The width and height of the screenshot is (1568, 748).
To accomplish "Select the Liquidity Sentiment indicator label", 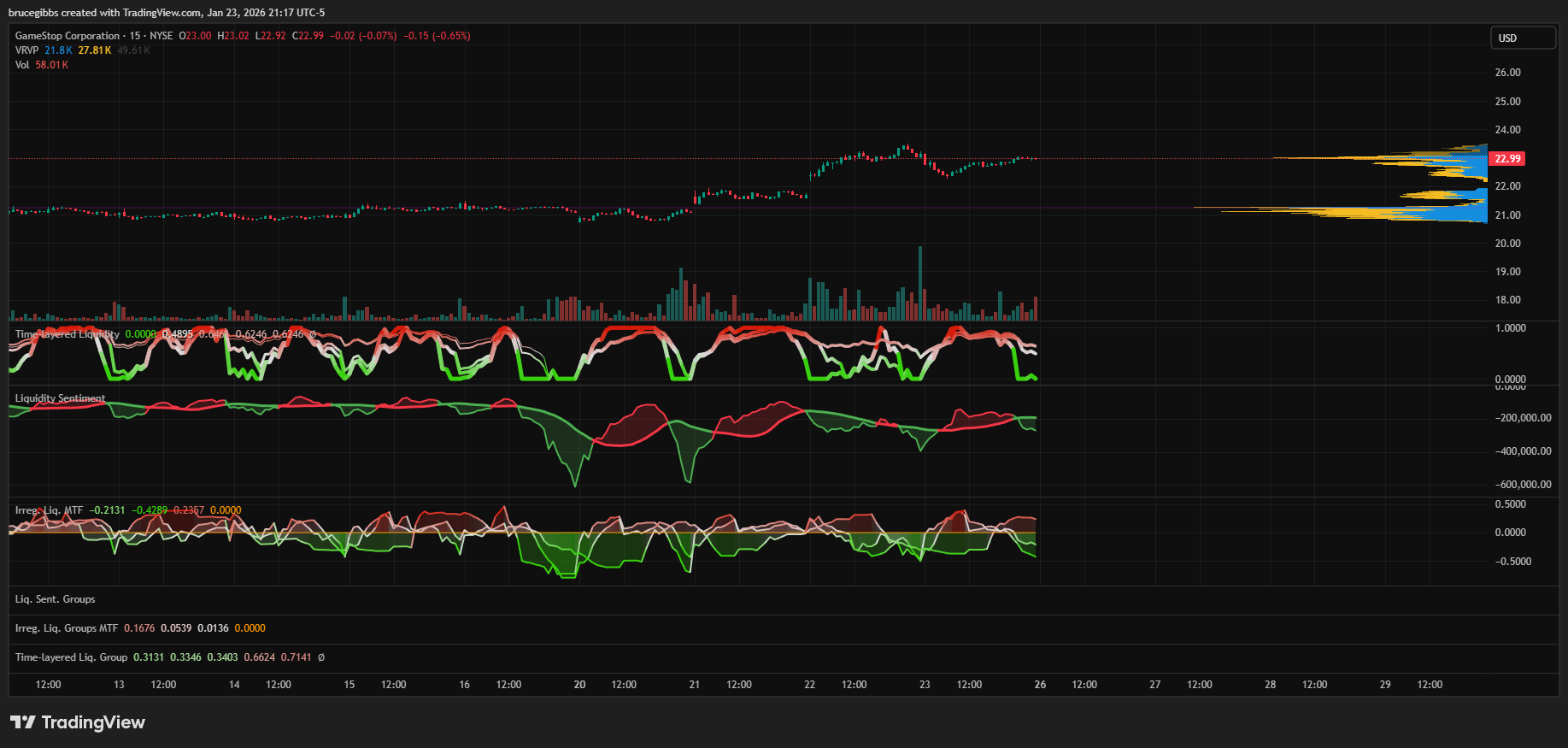I will 60,398.
